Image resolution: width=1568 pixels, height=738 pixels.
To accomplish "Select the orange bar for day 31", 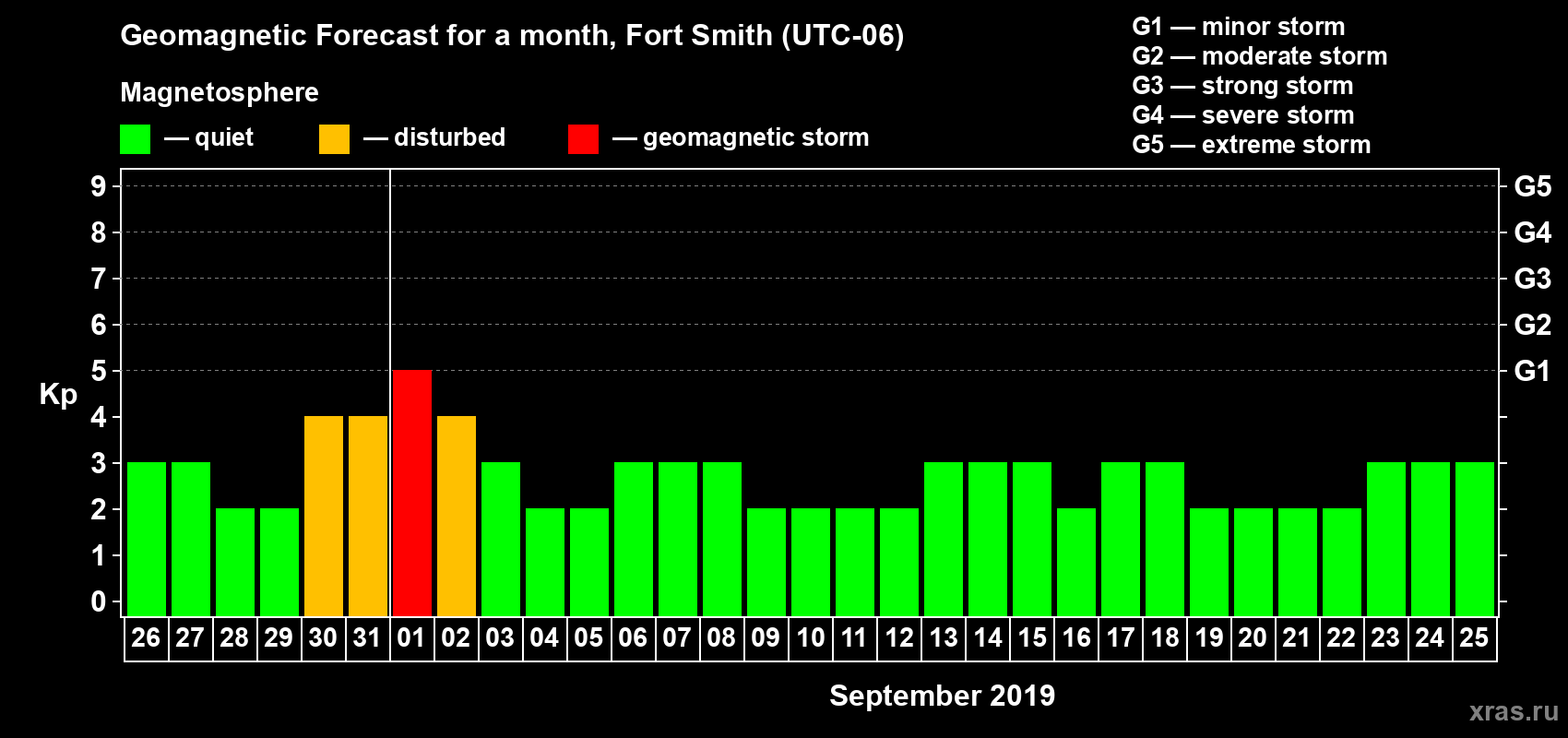I will pyautogui.click(x=368, y=516).
